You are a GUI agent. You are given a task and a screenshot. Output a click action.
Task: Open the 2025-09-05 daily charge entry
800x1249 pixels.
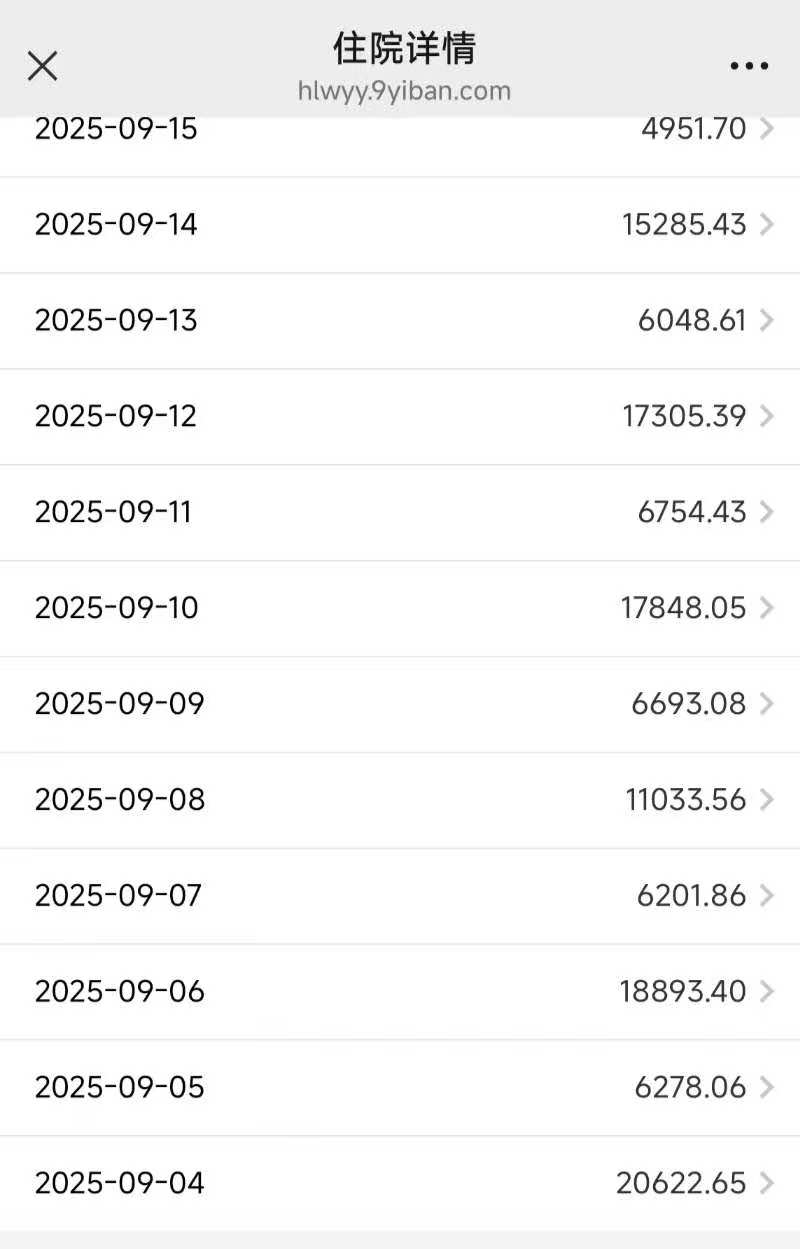pos(400,1087)
